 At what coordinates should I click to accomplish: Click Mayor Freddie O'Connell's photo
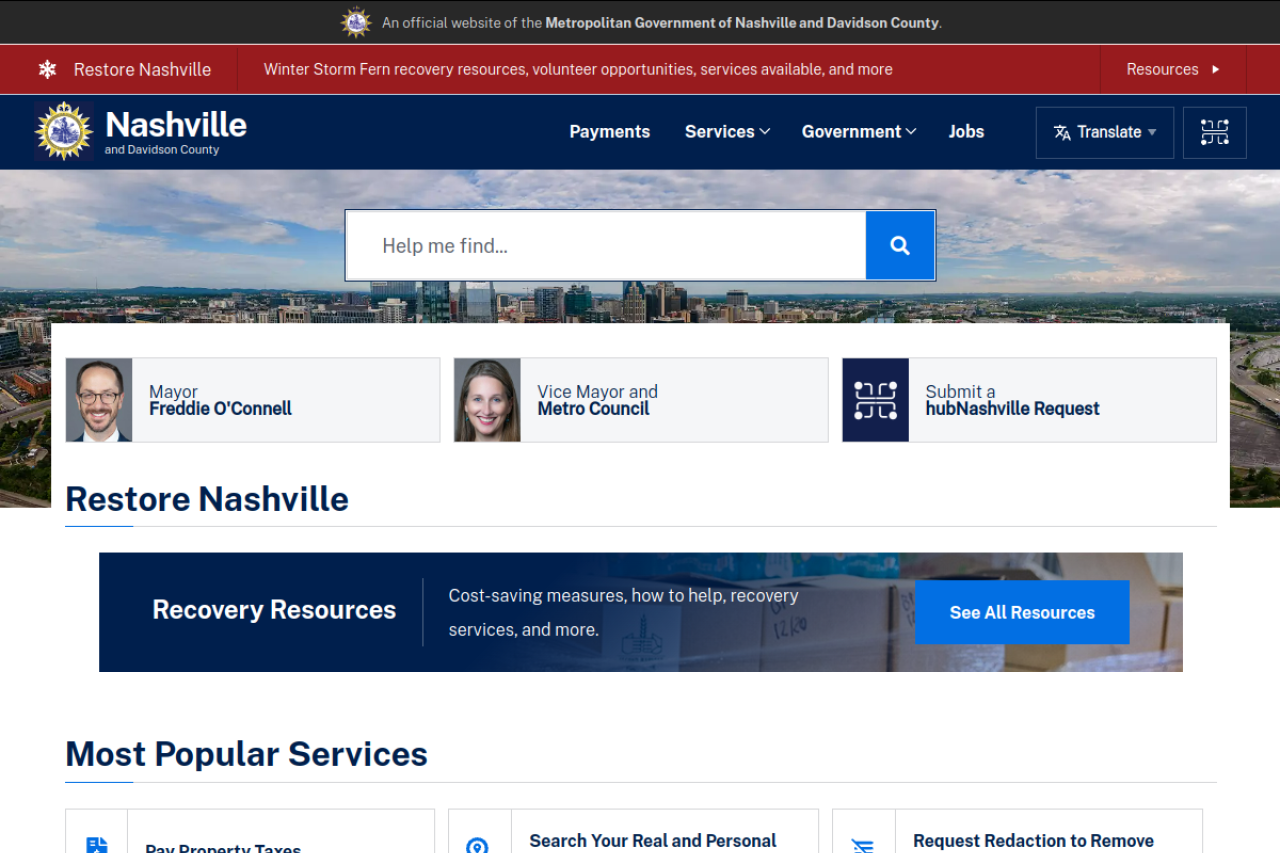coord(99,400)
